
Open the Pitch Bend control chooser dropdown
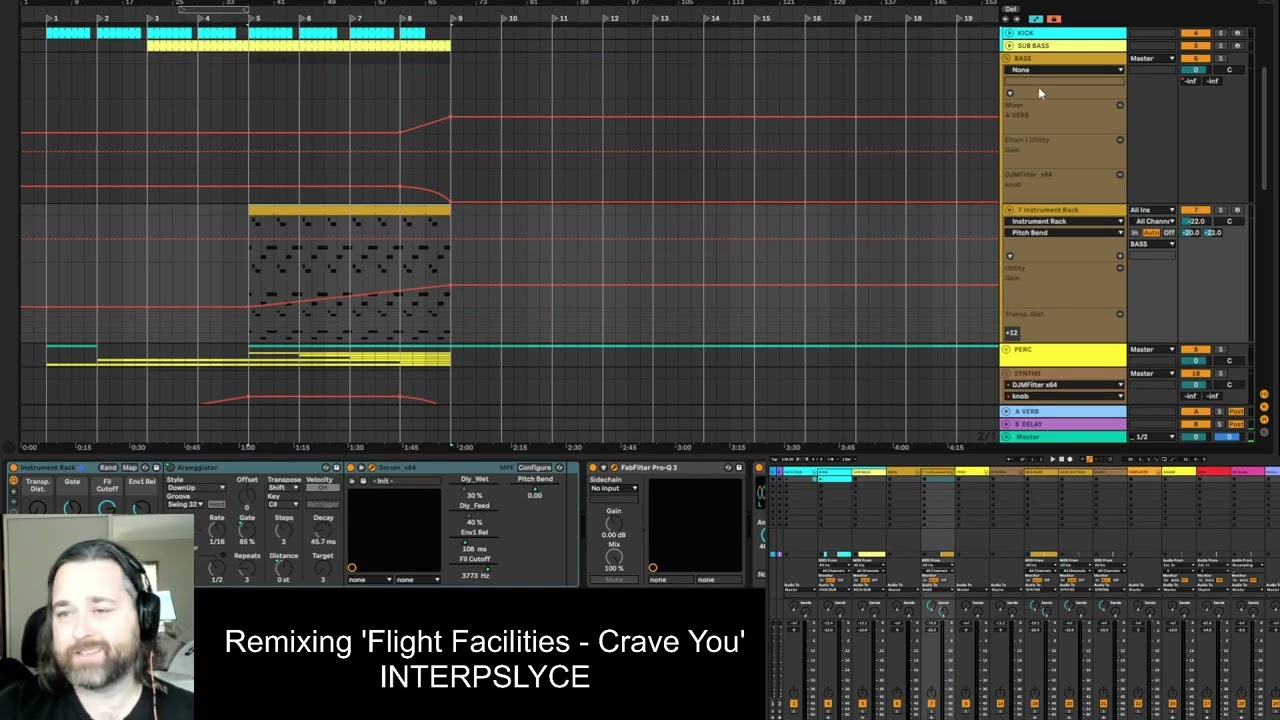pyautogui.click(x=1064, y=233)
